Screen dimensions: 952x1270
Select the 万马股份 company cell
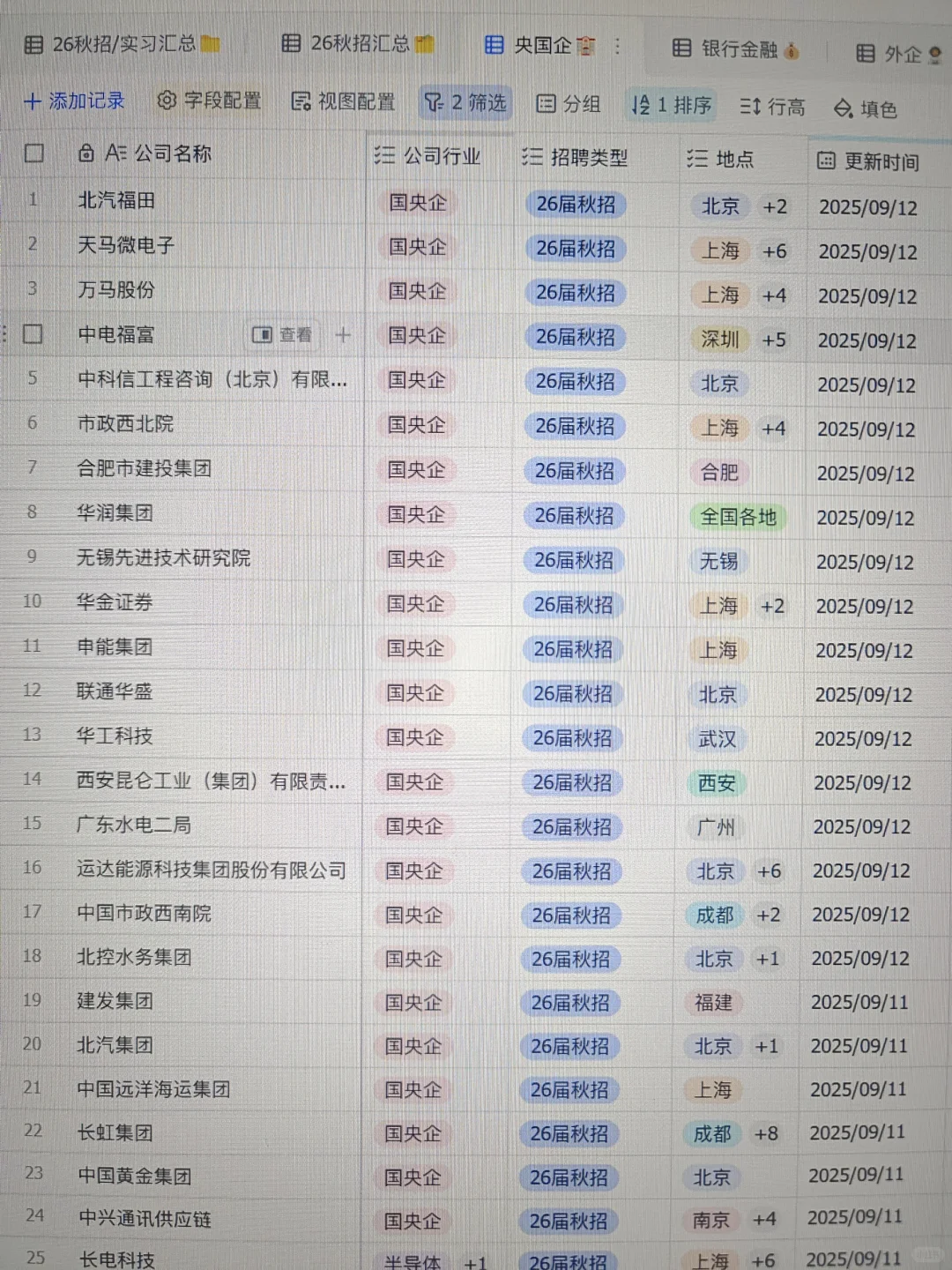click(116, 289)
